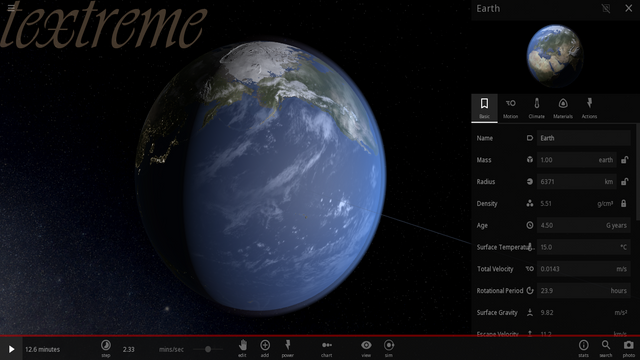Close the Earth properties panel
Viewport: 640px width, 360px height.
point(629,8)
